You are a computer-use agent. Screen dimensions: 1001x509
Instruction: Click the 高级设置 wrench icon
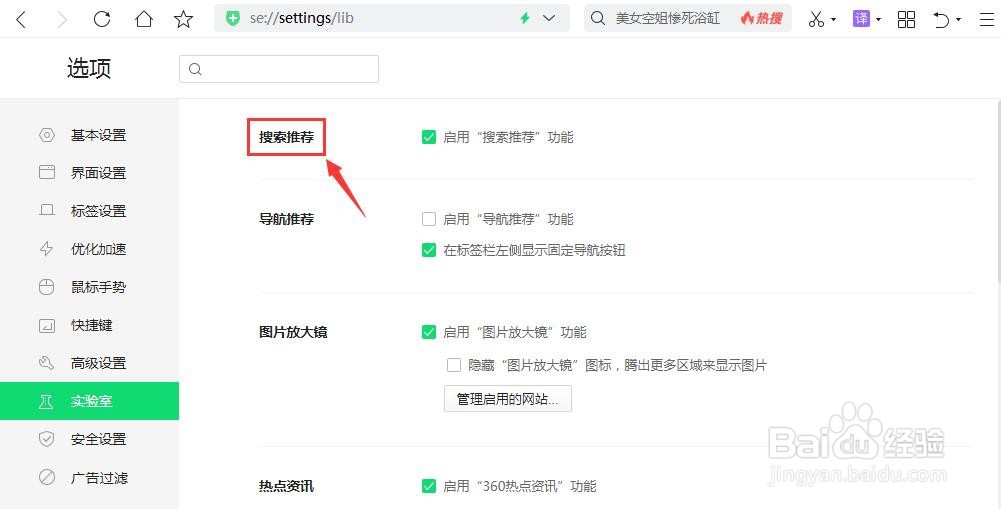47,363
